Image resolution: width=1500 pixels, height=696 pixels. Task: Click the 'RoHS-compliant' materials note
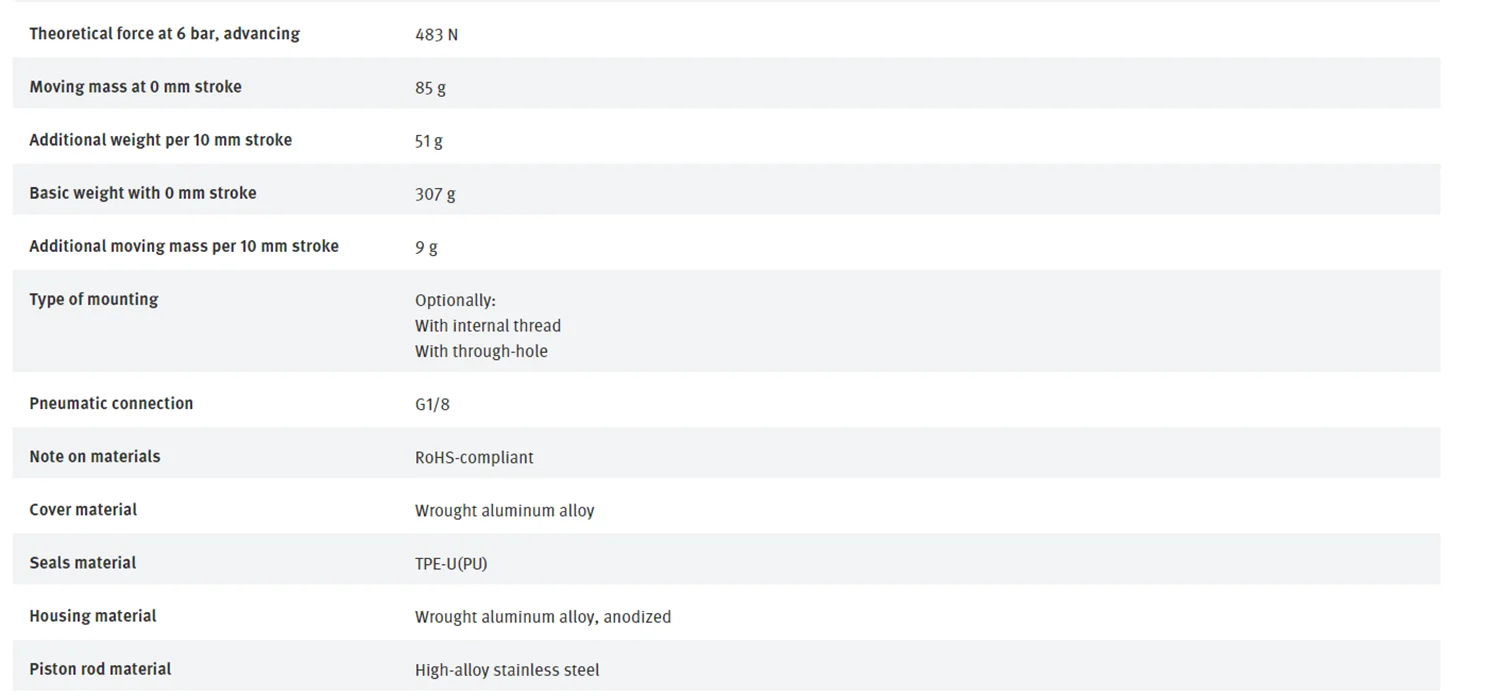[474, 457]
